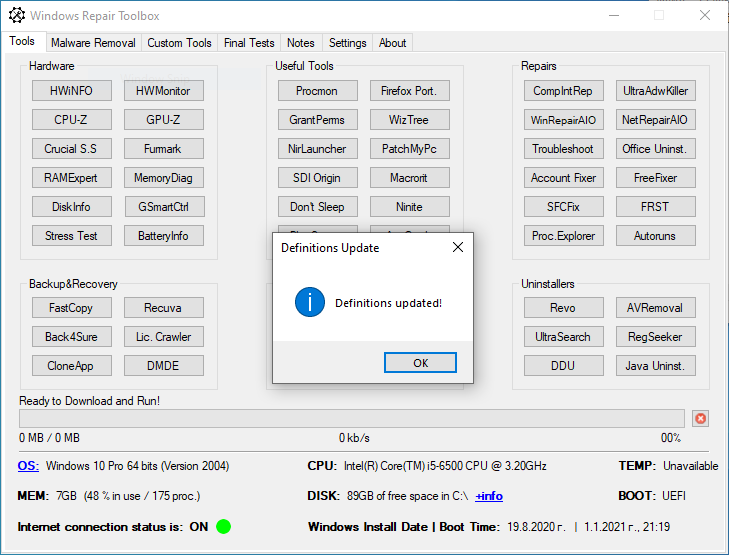Switch to the Settings tab

click(348, 43)
